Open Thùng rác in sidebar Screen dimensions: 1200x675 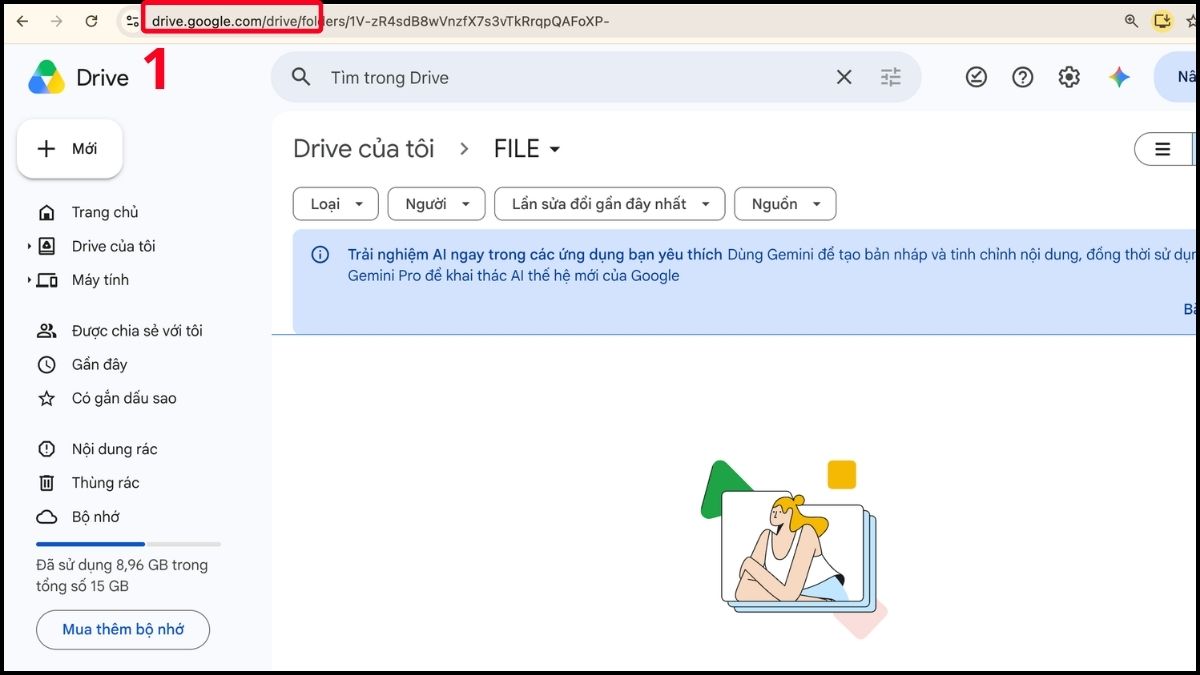tap(105, 483)
